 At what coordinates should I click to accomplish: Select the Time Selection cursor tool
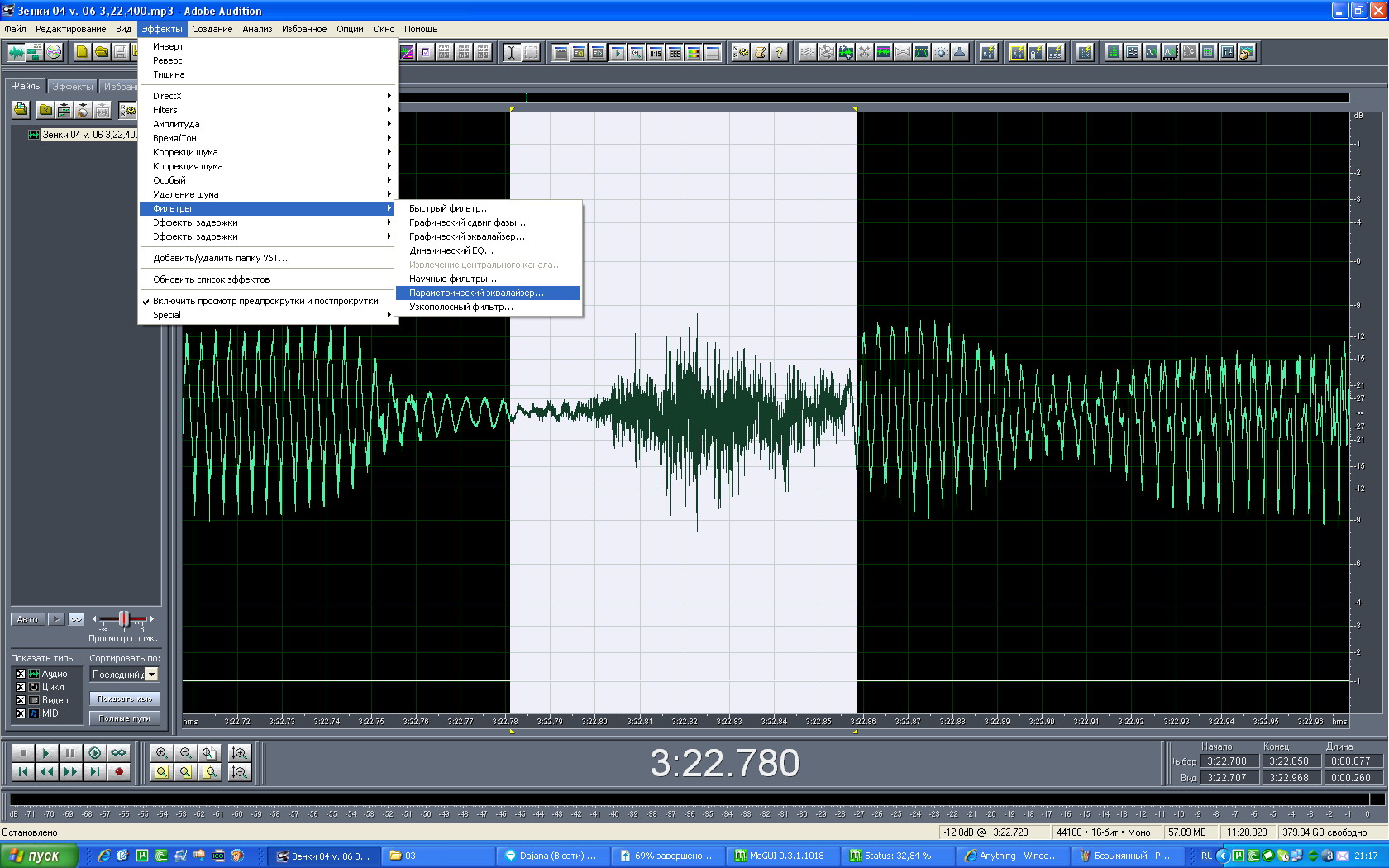511,53
